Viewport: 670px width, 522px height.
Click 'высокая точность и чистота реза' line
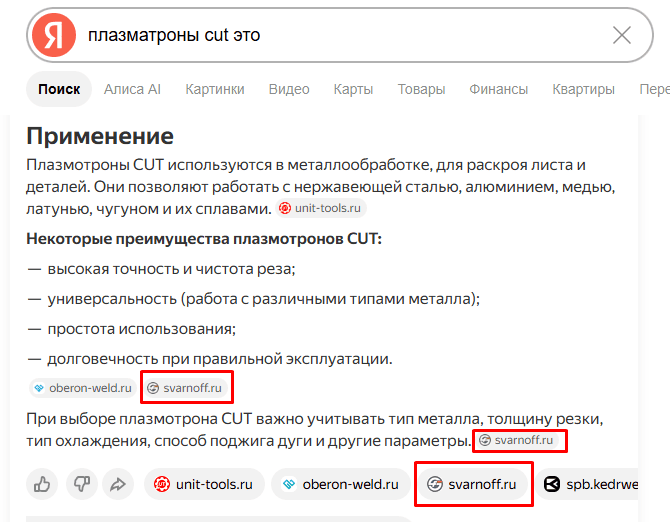point(171,269)
